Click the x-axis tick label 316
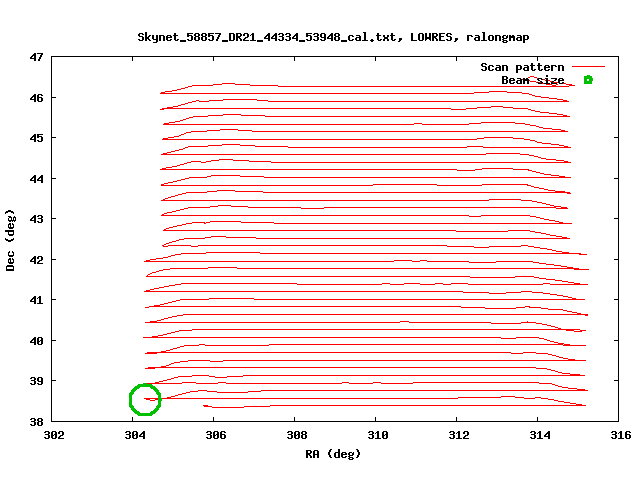 click(620, 436)
